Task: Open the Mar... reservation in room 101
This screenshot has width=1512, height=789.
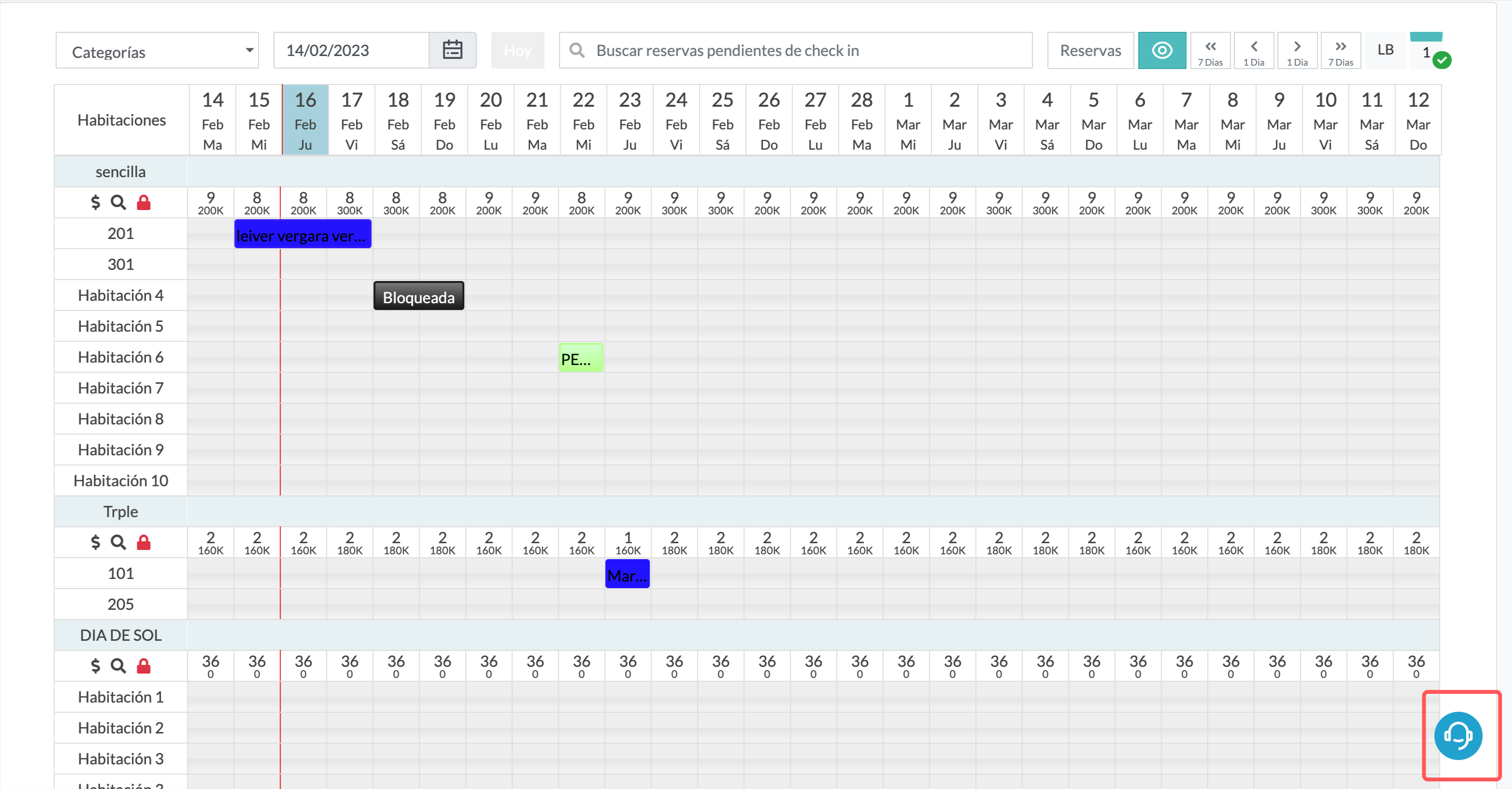Action: [628, 574]
